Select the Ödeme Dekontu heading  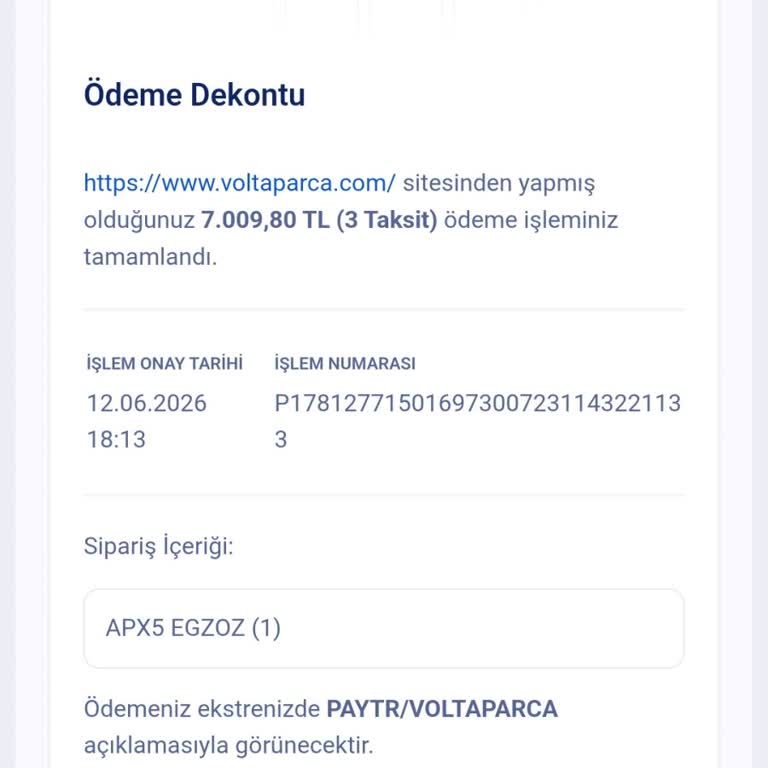[x=194, y=94]
